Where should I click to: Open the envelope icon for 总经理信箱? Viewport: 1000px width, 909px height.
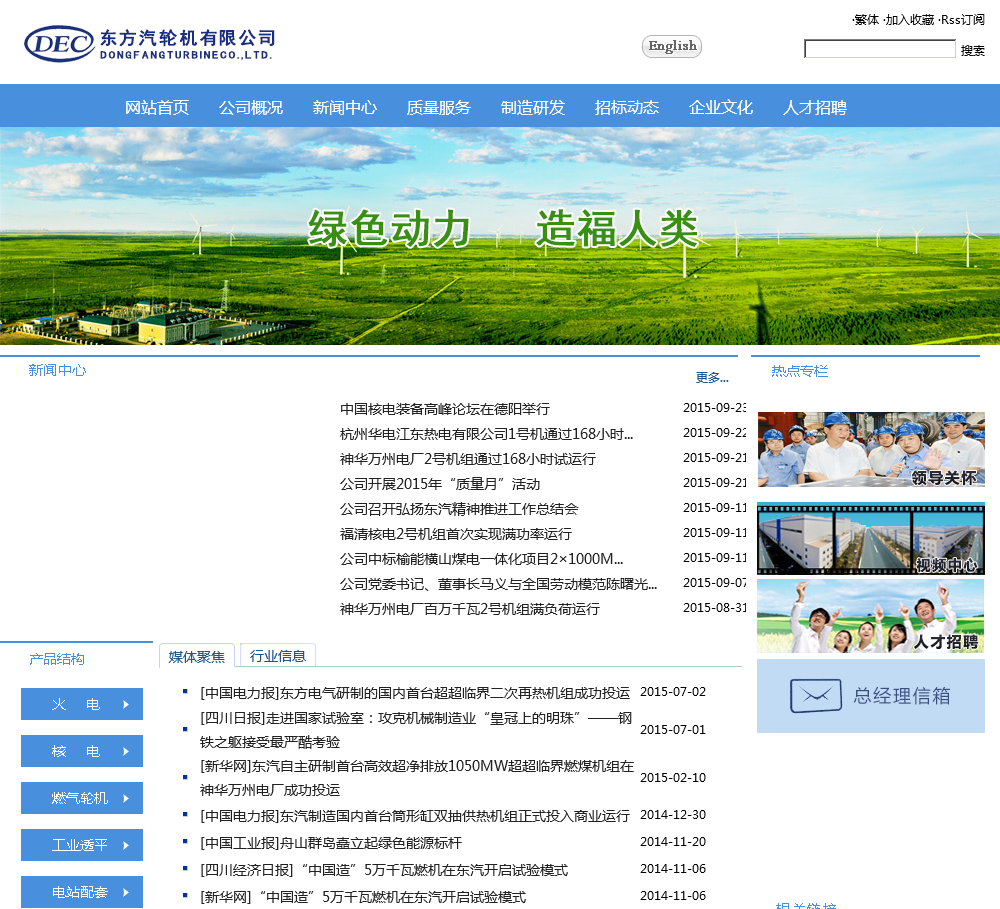tap(816, 695)
